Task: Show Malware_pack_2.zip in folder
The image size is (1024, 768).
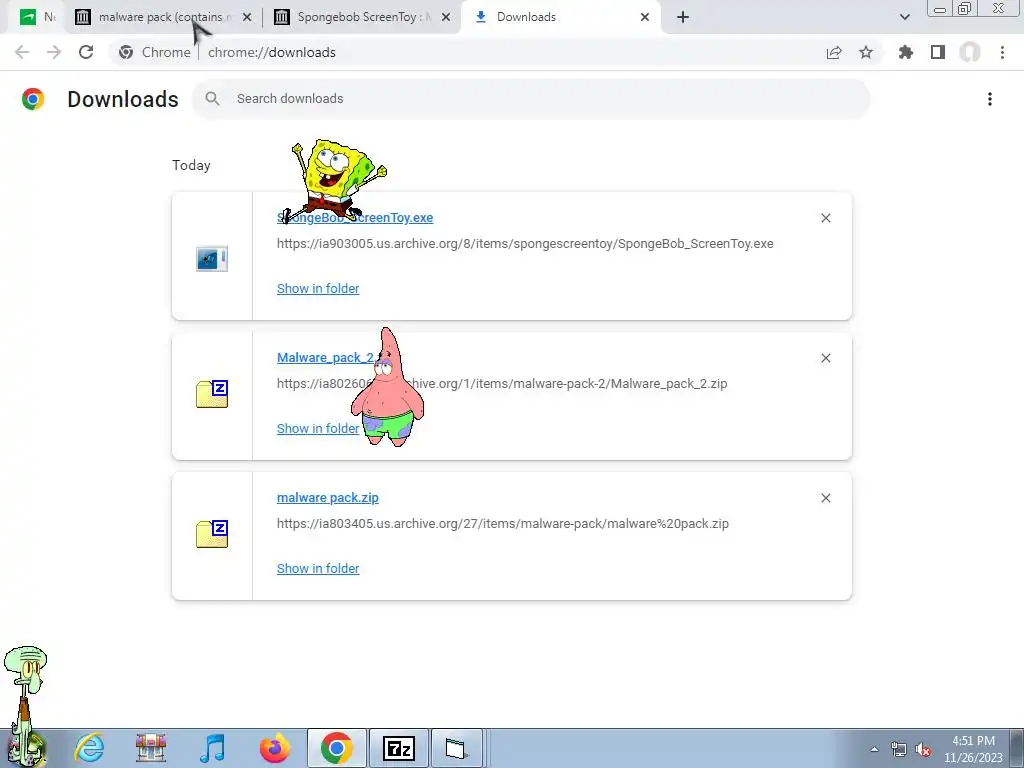Action: pos(318,428)
